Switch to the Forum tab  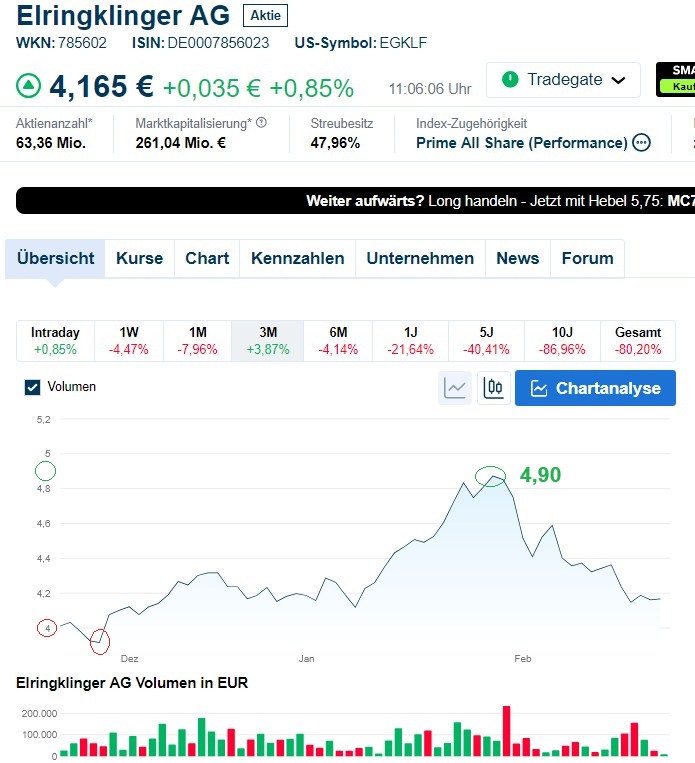pyautogui.click(x=587, y=258)
